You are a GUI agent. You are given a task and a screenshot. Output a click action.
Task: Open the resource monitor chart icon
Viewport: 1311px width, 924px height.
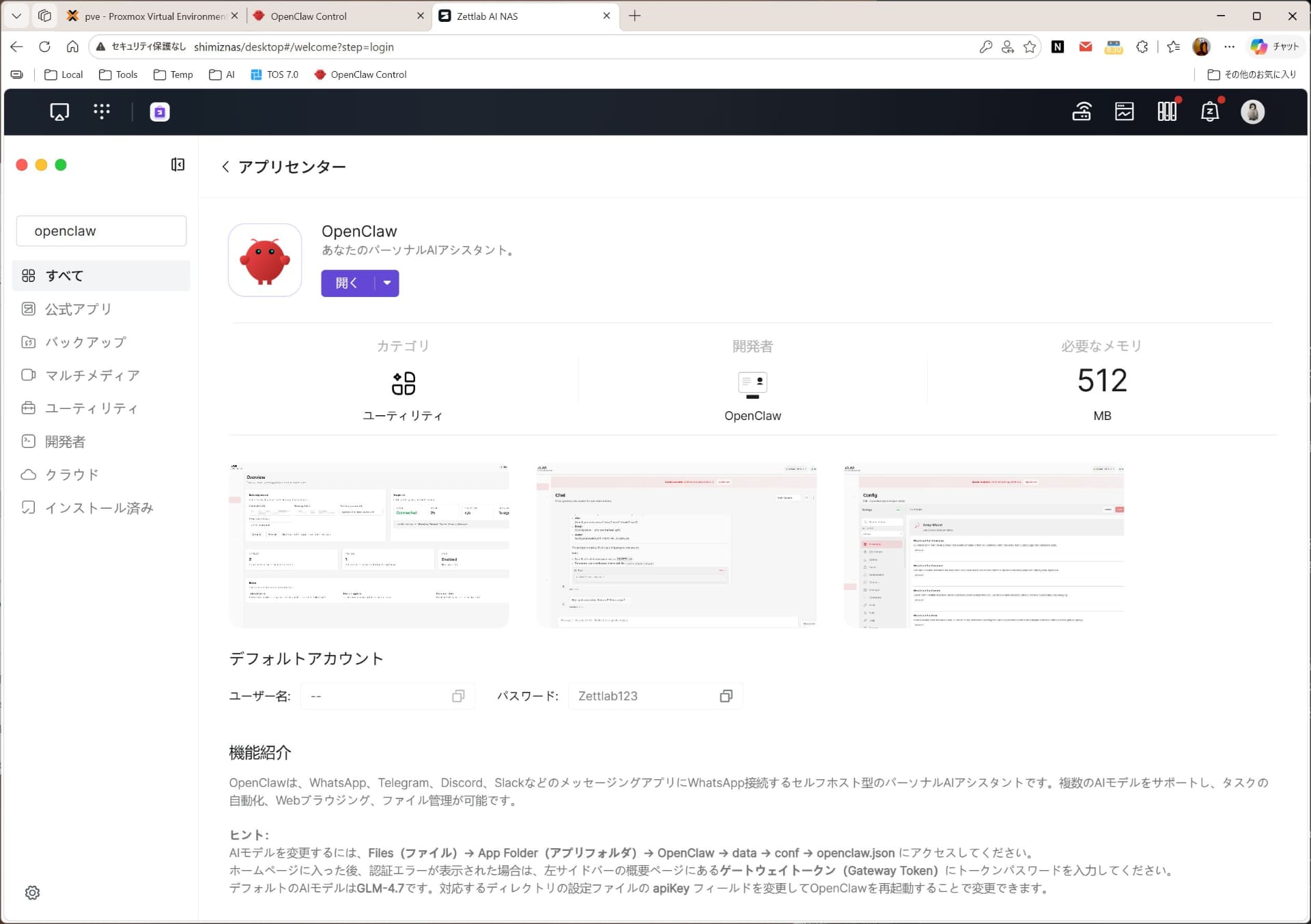[x=1125, y=111]
